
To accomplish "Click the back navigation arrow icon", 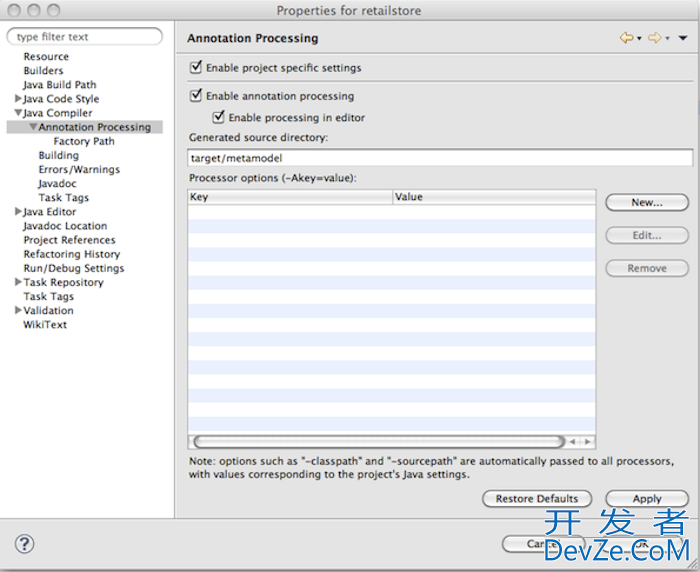I will pyautogui.click(x=627, y=38).
